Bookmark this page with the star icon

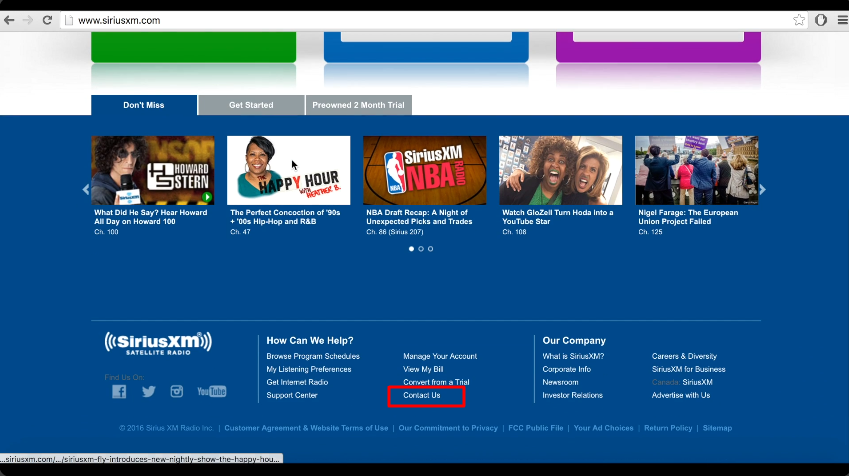[799, 20]
